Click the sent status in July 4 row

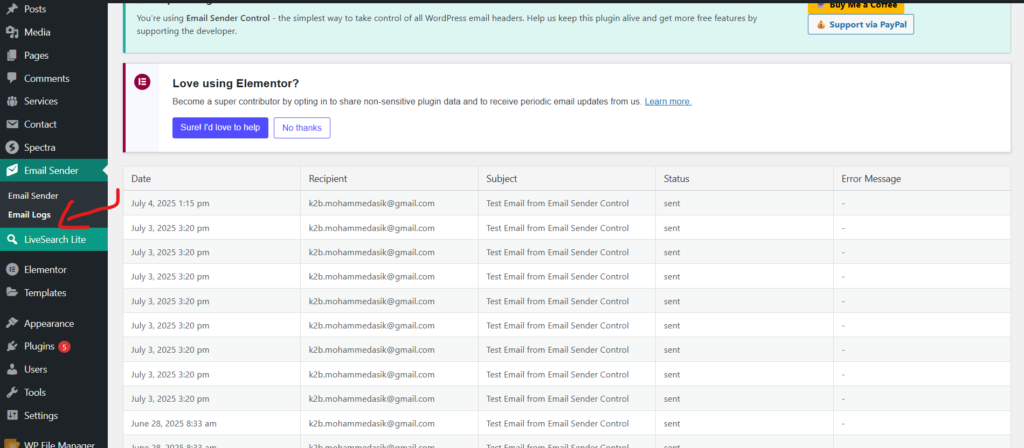click(x=672, y=203)
